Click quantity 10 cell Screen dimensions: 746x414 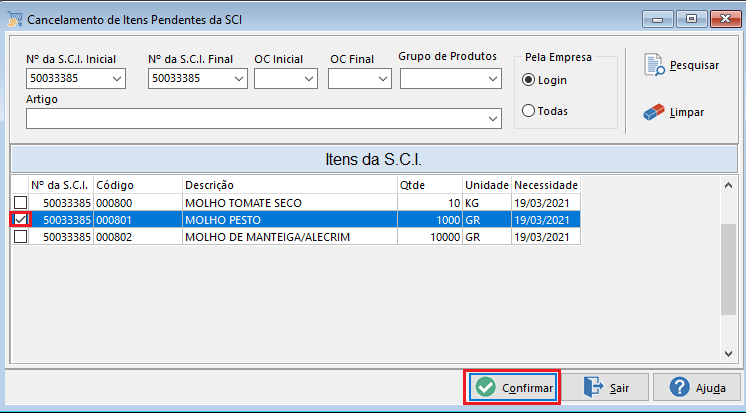tap(430, 203)
